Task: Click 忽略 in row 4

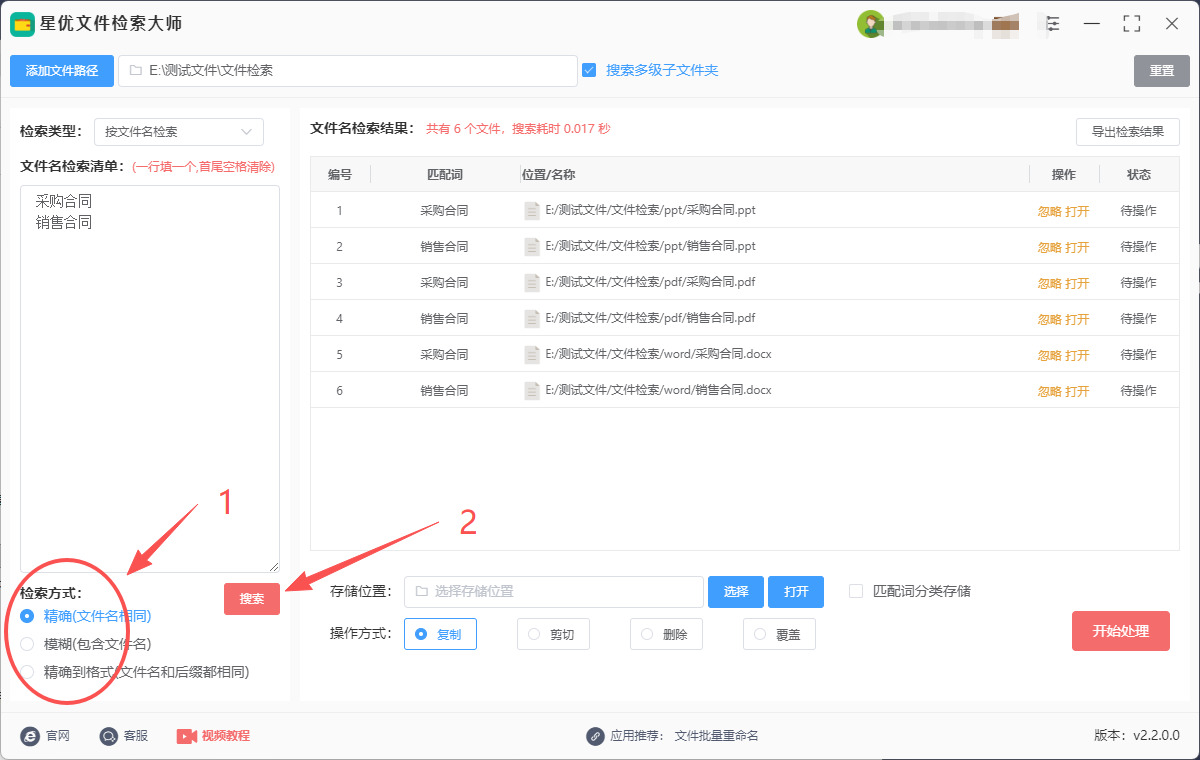Action: (x=1049, y=320)
